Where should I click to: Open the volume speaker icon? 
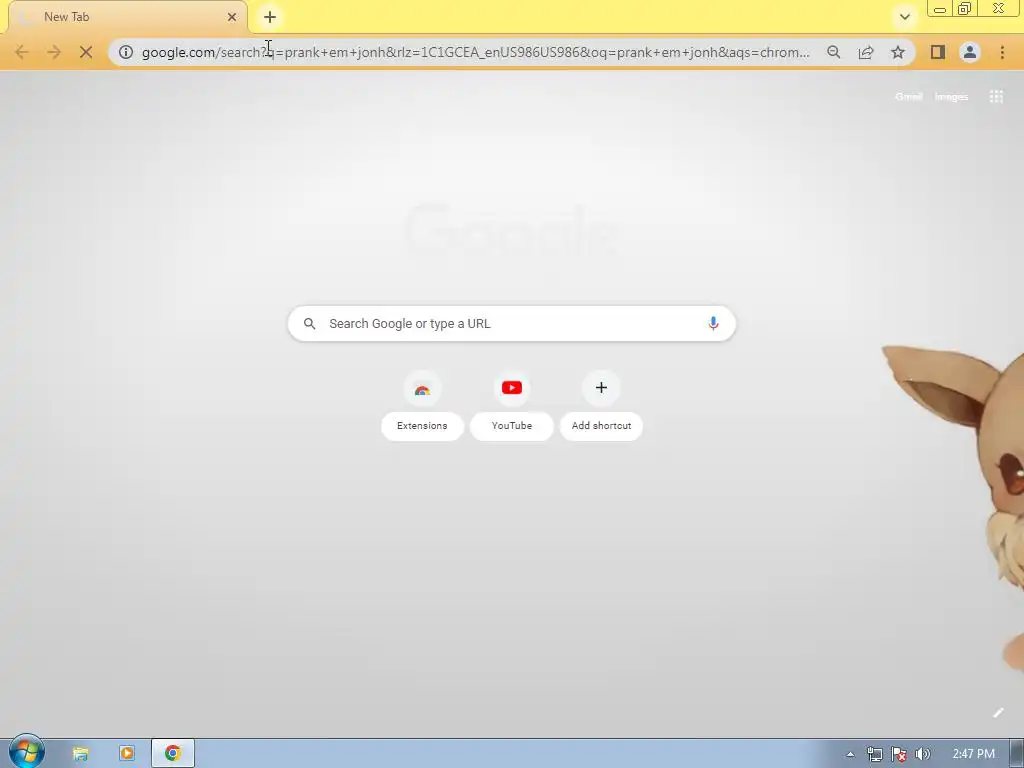[x=922, y=754]
